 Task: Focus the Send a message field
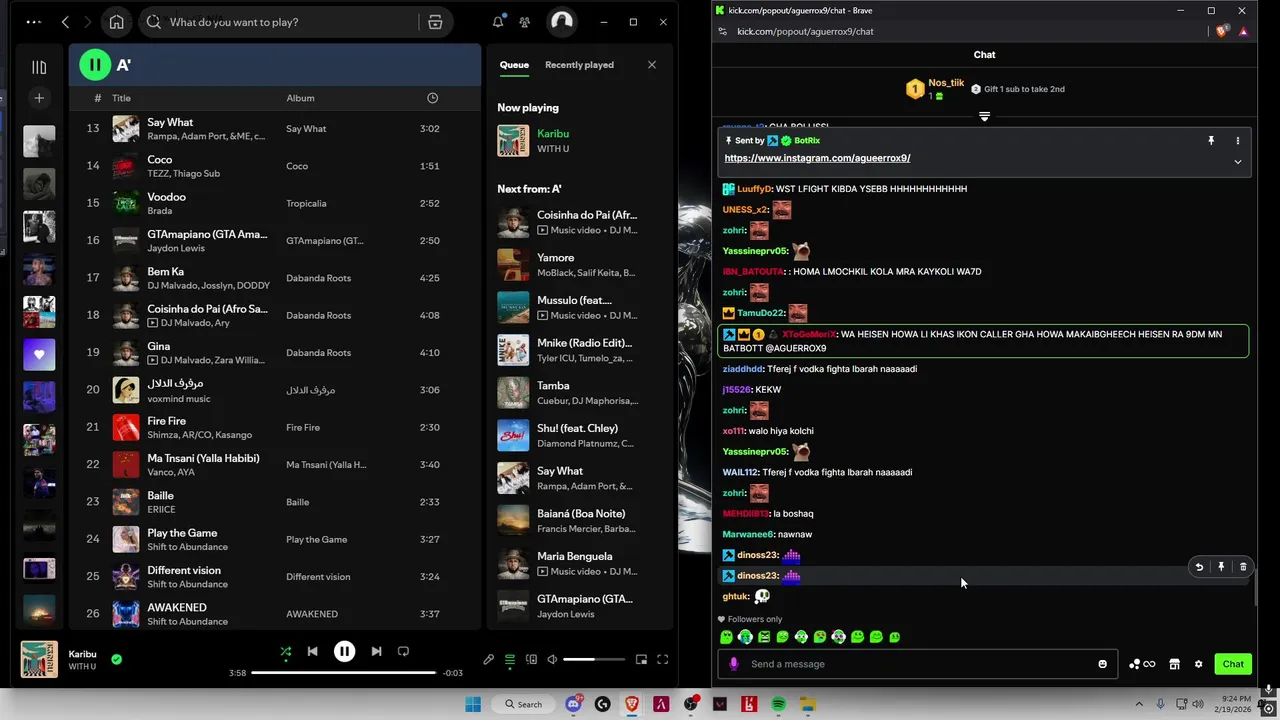[x=916, y=664]
